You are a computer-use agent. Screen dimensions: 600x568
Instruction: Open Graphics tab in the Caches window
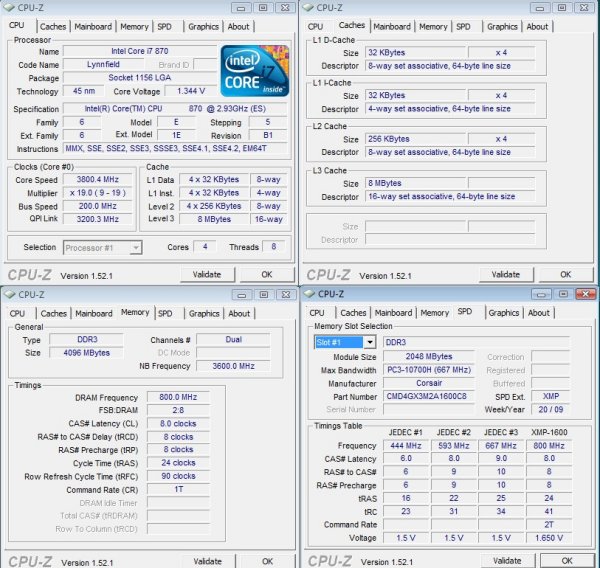click(502, 26)
